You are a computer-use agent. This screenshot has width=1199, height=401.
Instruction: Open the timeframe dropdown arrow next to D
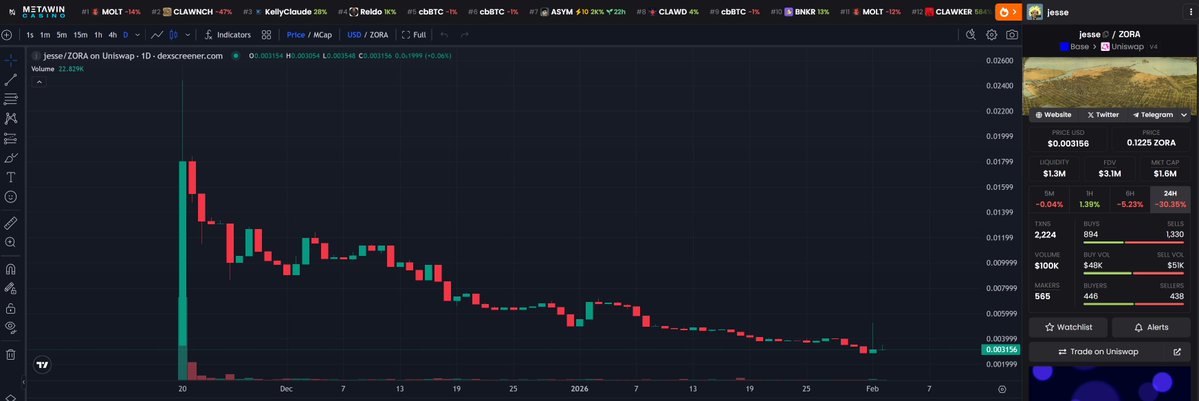(x=136, y=35)
